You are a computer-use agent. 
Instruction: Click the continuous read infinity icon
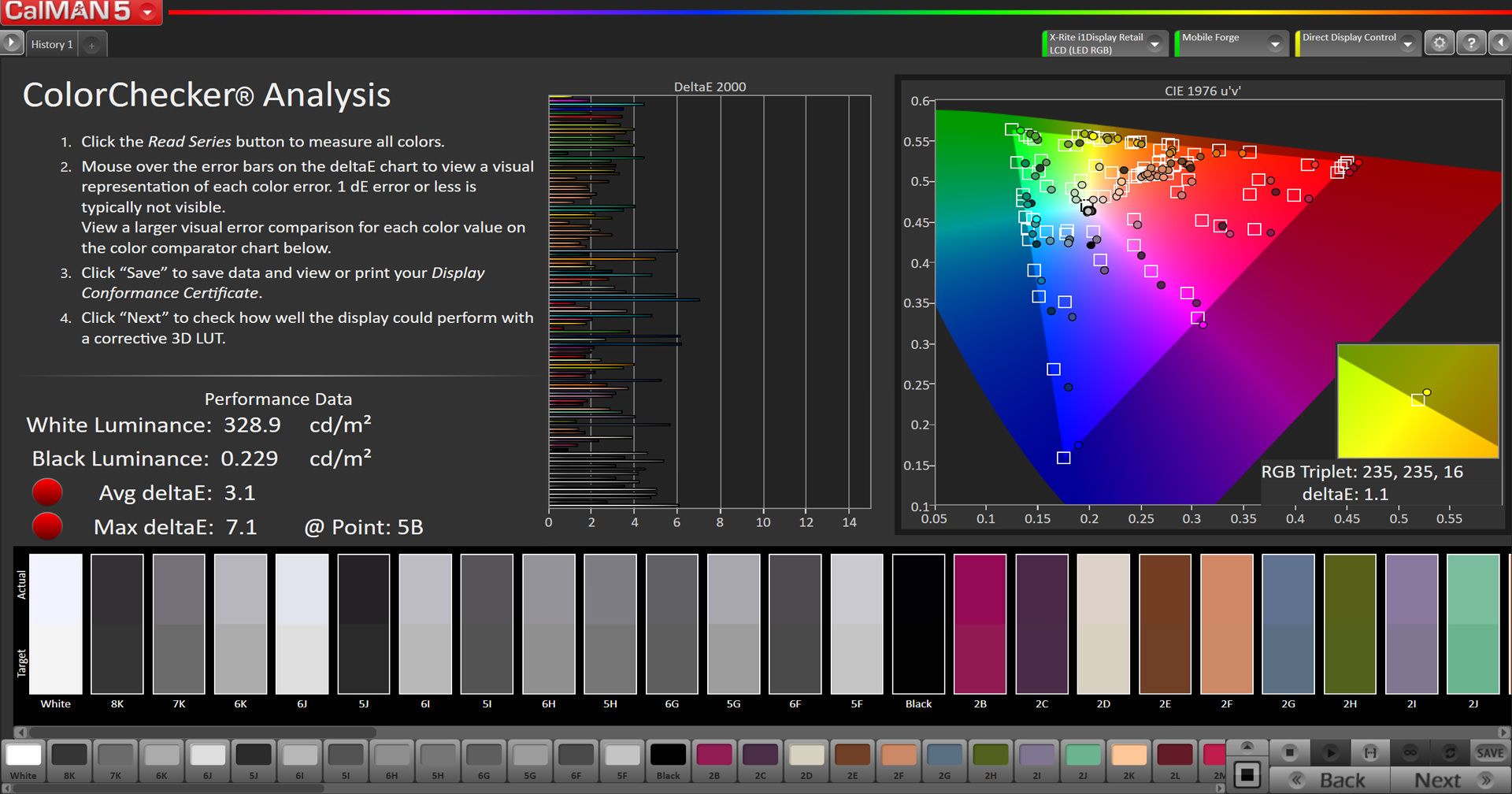click(1410, 753)
